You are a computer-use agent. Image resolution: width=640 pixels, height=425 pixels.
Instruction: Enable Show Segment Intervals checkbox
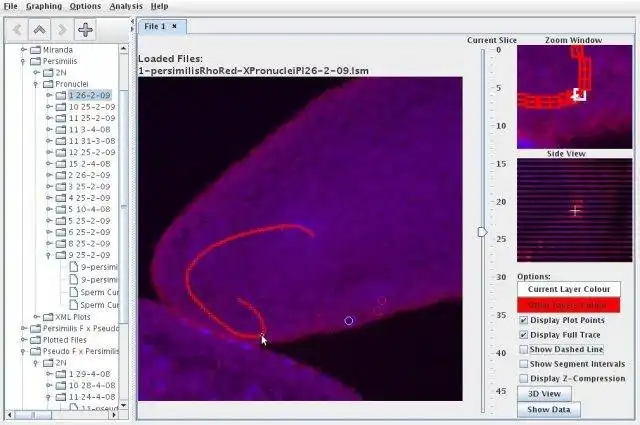pos(523,364)
